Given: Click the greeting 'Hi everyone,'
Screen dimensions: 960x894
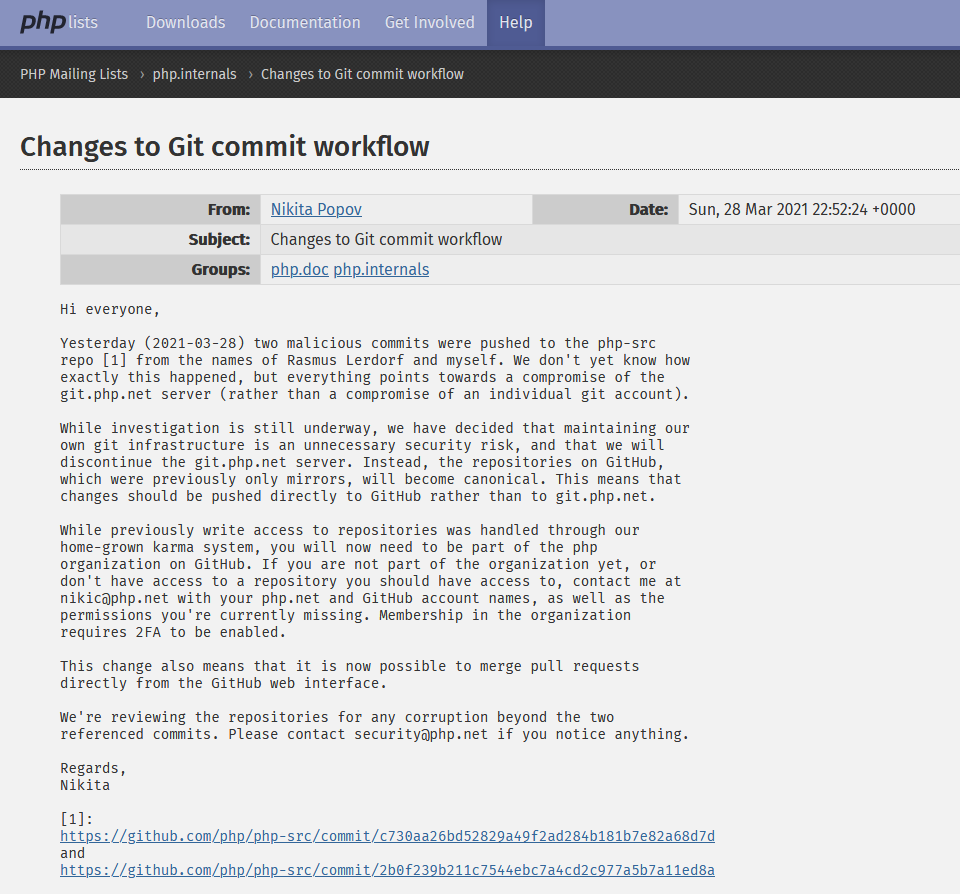Looking at the screenshot, I should click(x=110, y=310).
